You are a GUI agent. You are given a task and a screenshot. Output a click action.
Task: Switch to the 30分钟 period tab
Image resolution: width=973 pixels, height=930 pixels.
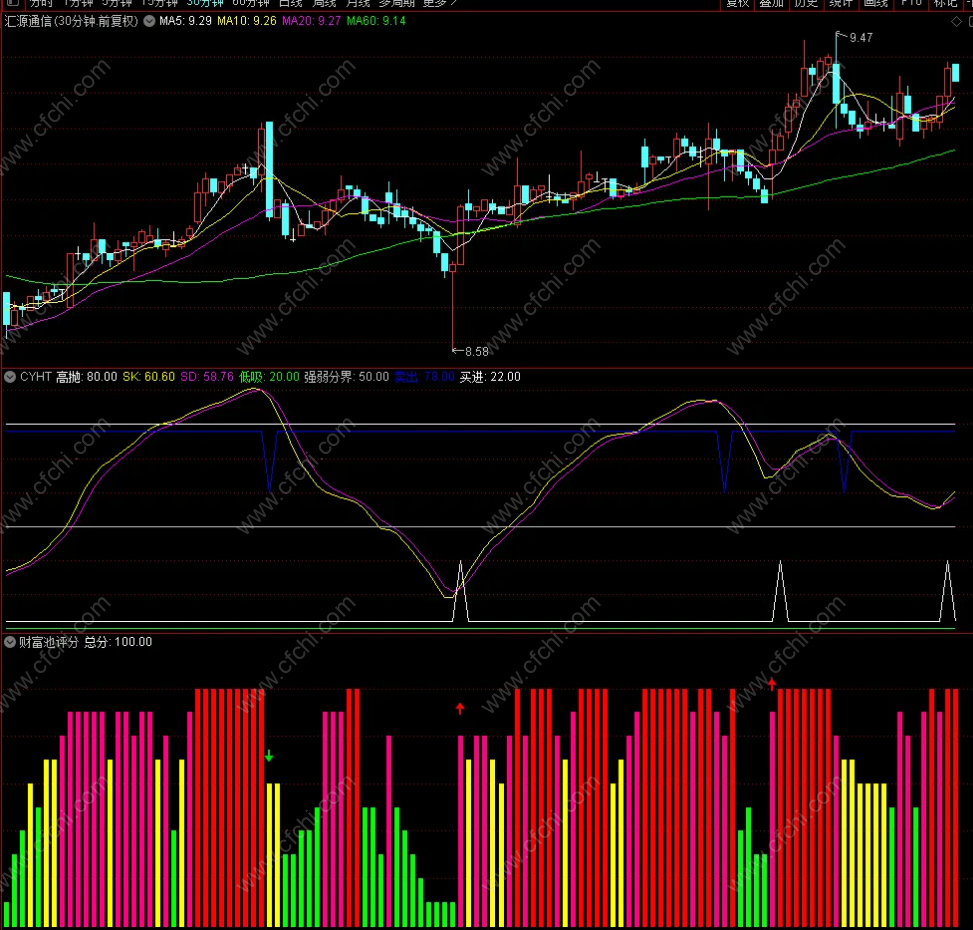pos(205,3)
